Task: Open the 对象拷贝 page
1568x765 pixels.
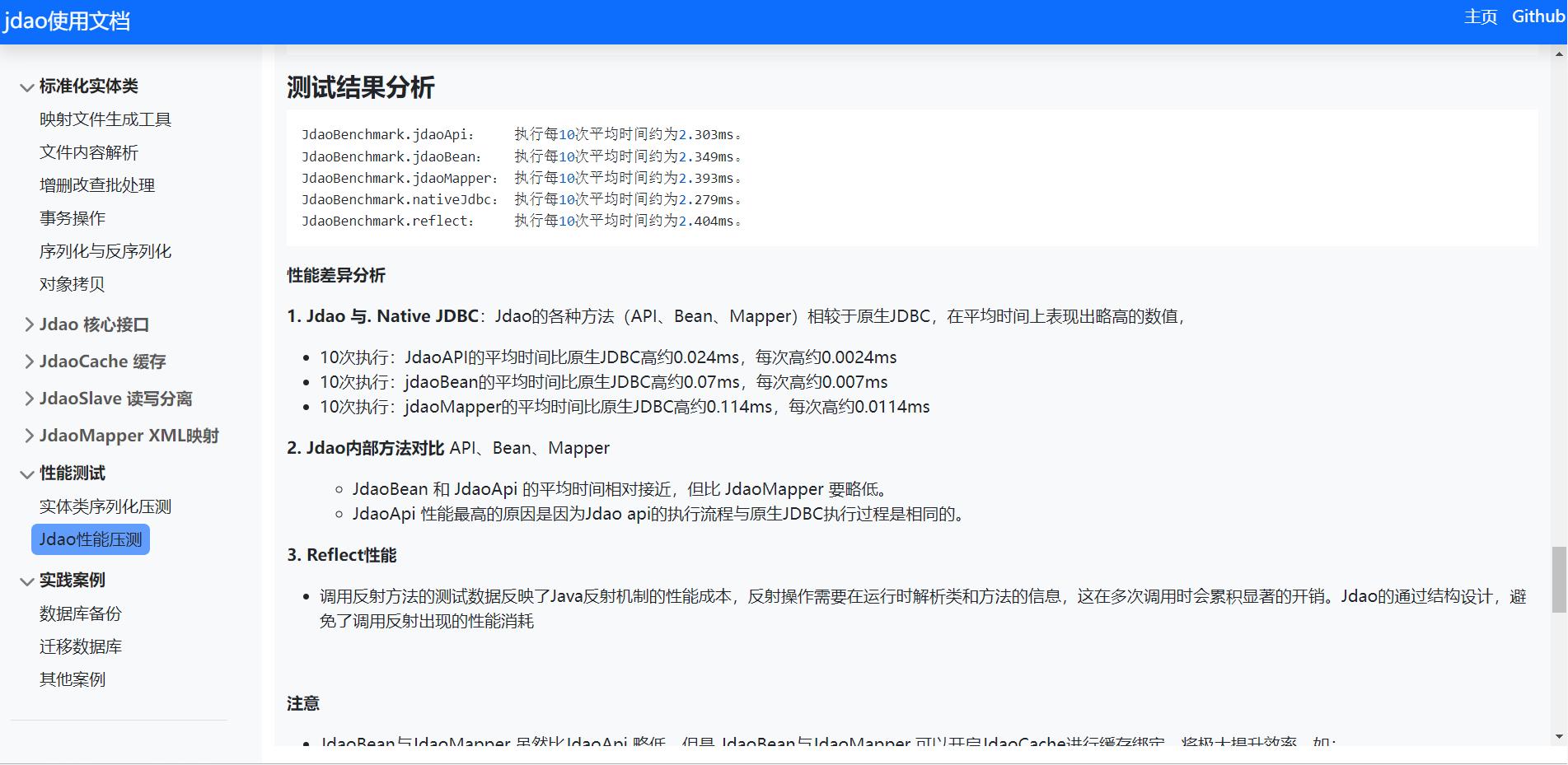Action: pos(73,284)
